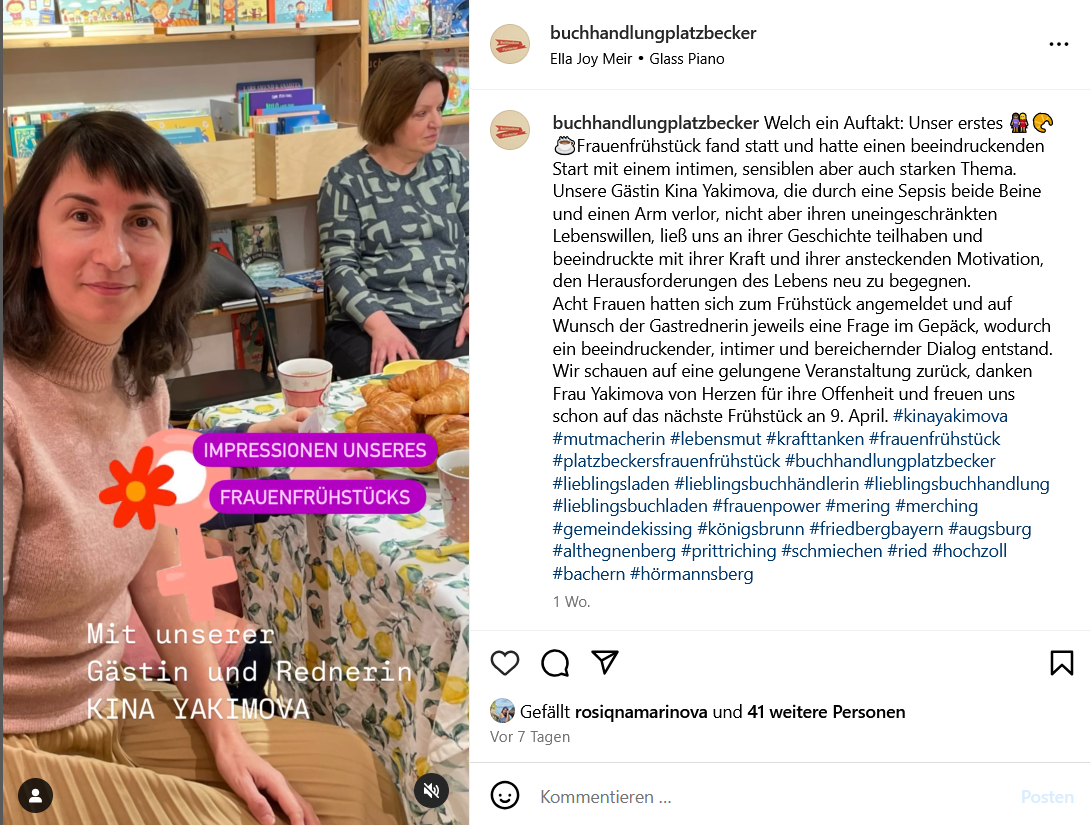Show tagged people icon on video
The image size is (1090, 825).
pyautogui.click(x=35, y=795)
